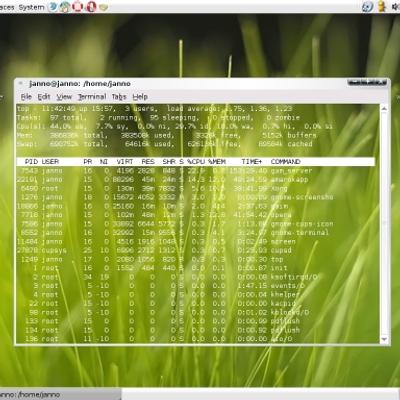Select the khelper process row
This screenshot has width=400, height=400.
(x=196, y=295)
